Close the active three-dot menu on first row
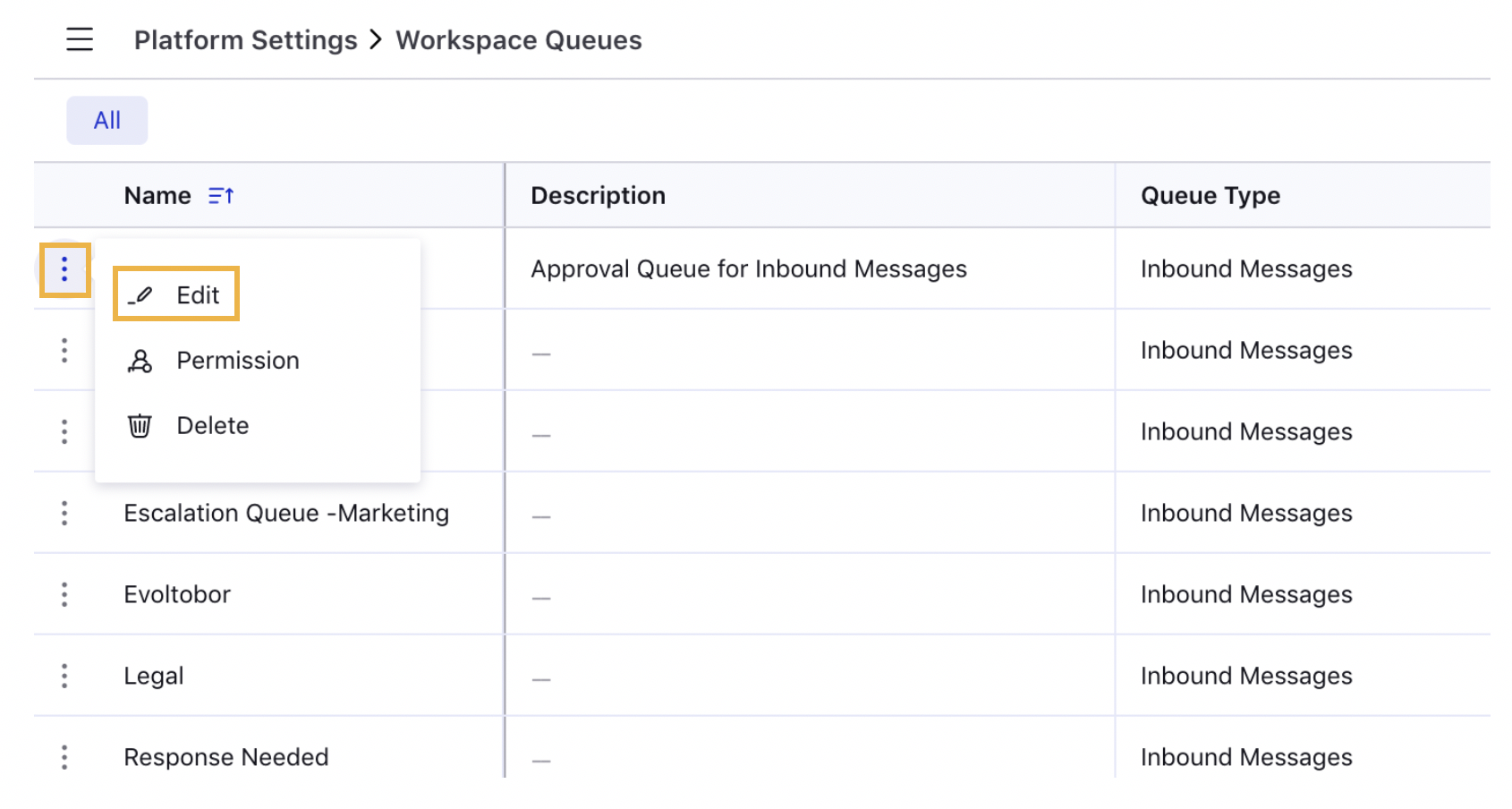Image resolution: width=1512 pixels, height=809 pixels. (64, 269)
